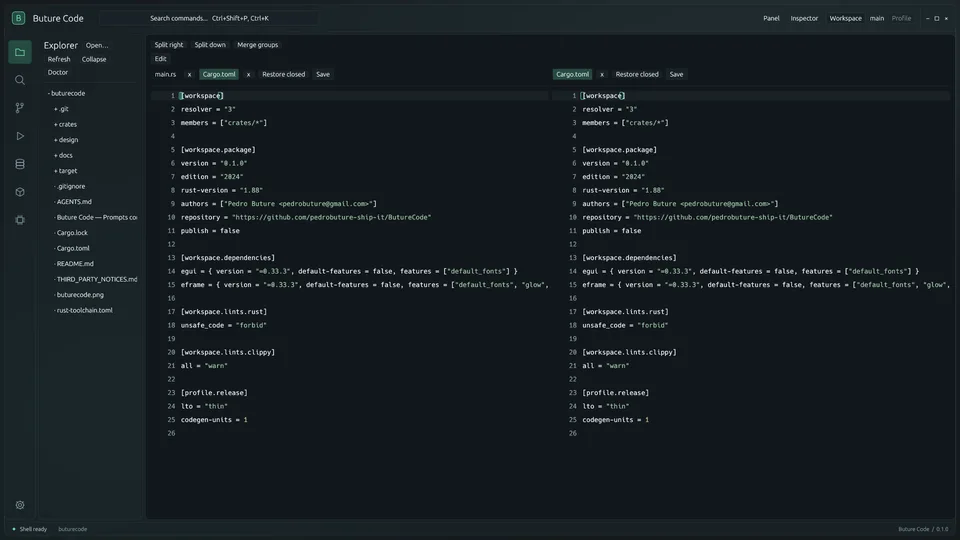Open the Packages cube icon in sidebar
Viewport: 960px width, 540px height.
[x=20, y=192]
